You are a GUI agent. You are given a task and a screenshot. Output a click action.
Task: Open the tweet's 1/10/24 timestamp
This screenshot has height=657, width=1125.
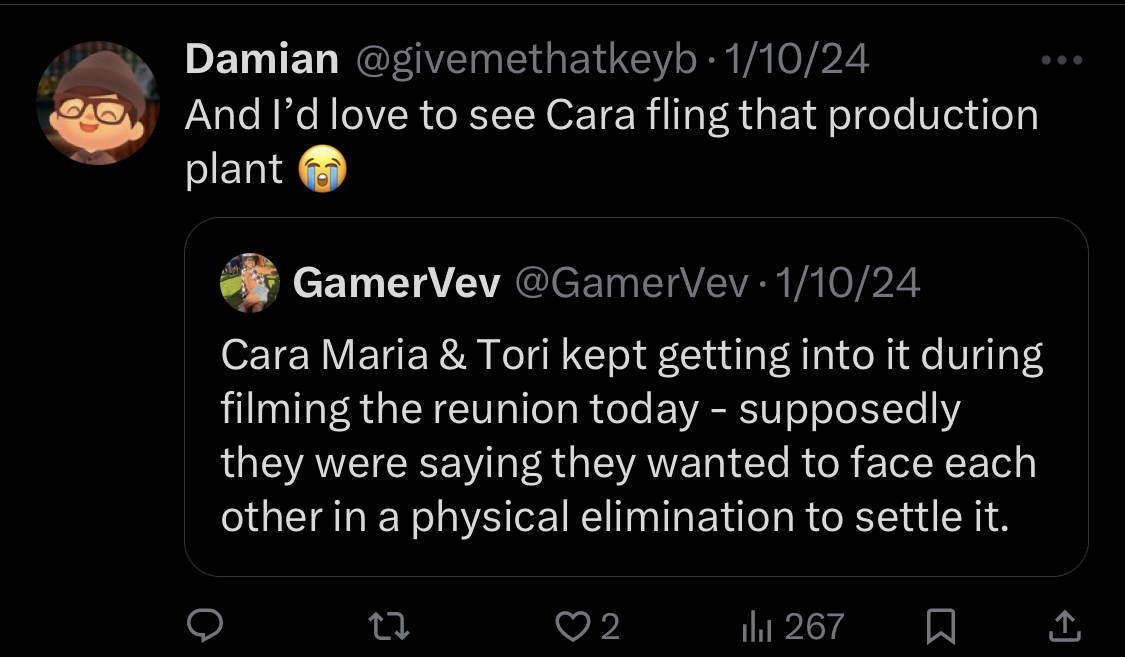(796, 59)
